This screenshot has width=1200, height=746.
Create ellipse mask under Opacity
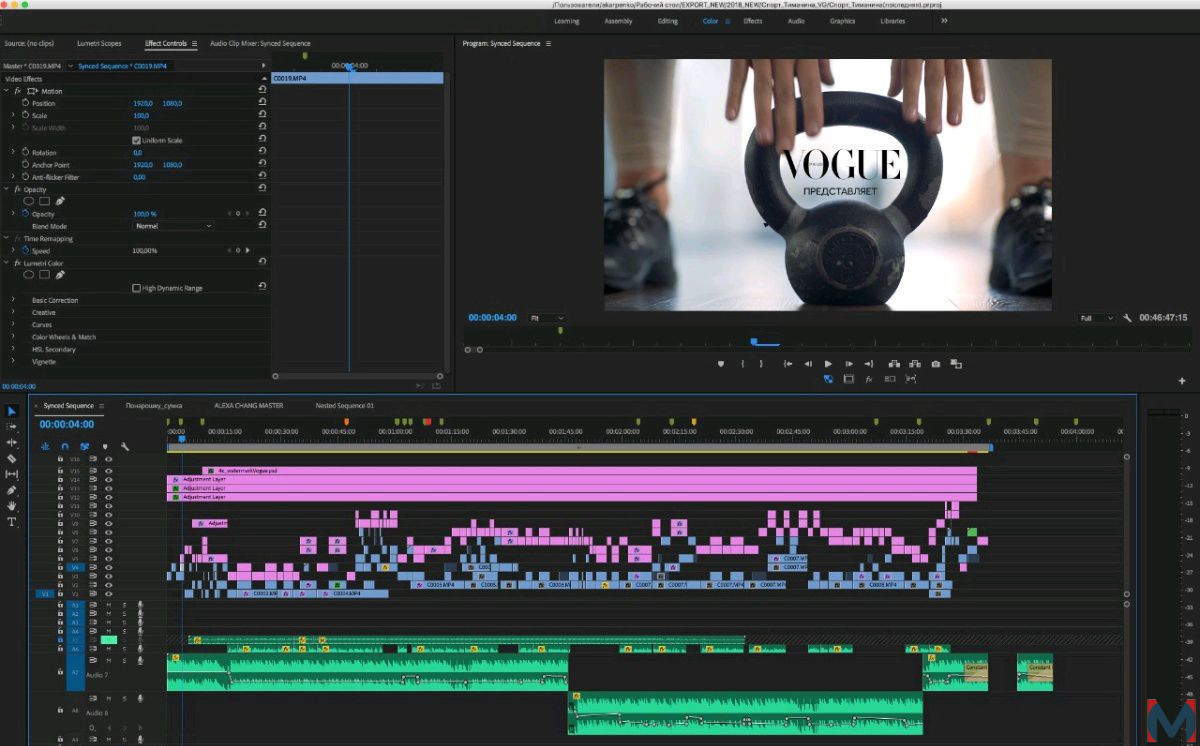click(28, 200)
